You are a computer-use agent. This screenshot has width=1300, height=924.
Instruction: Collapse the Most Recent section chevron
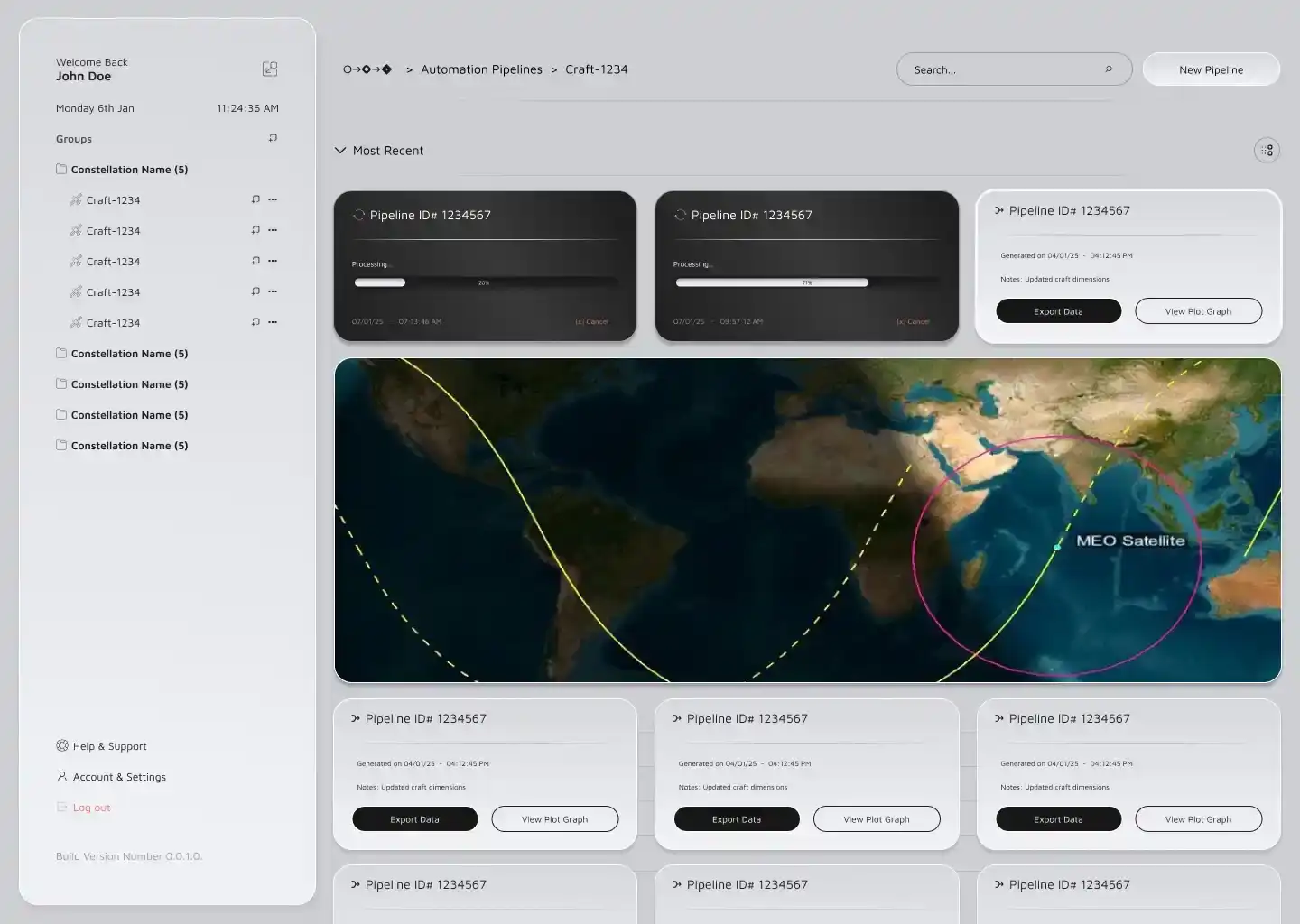[340, 151]
